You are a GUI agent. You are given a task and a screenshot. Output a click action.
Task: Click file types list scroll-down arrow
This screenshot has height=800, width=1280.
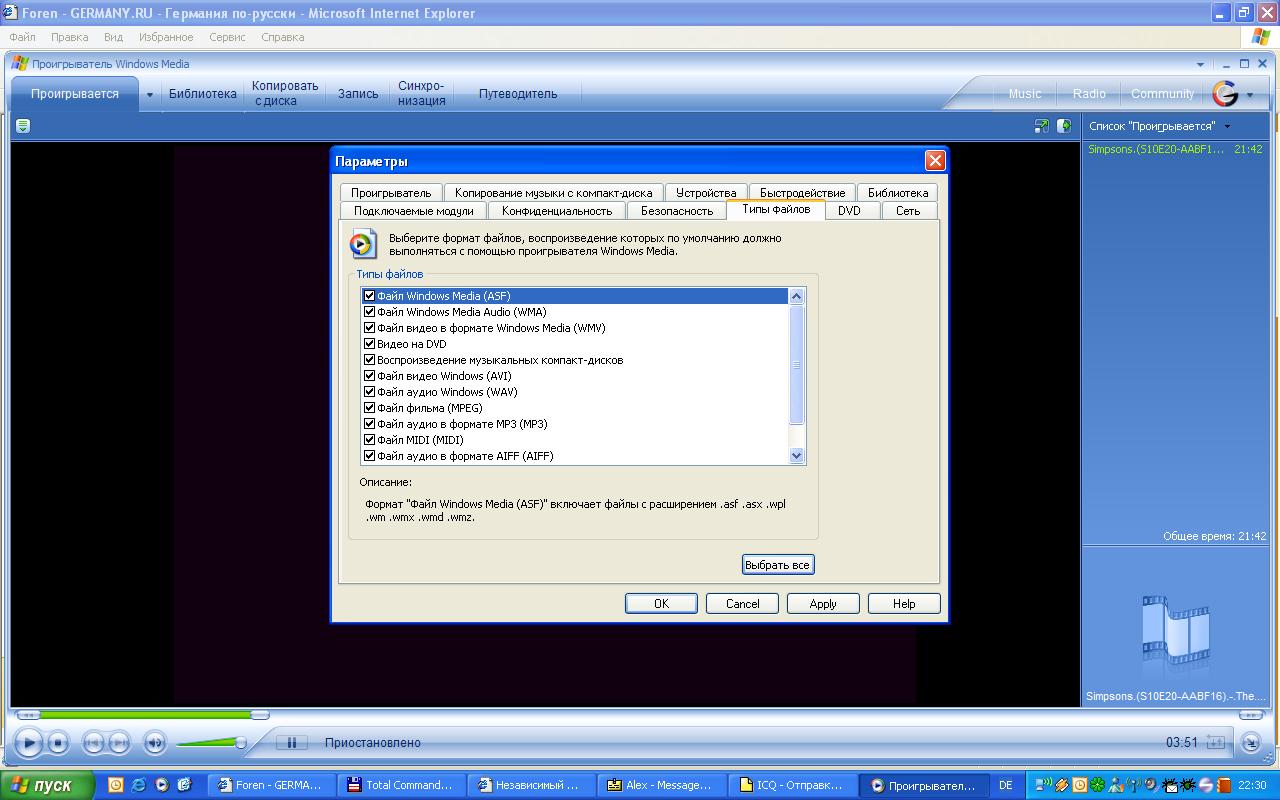[797, 456]
